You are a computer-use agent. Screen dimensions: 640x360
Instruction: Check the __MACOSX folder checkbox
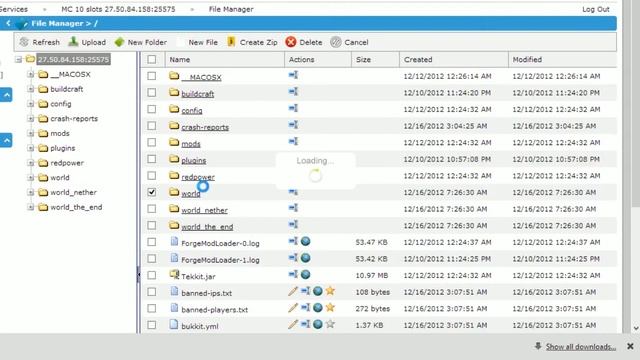coord(151,76)
